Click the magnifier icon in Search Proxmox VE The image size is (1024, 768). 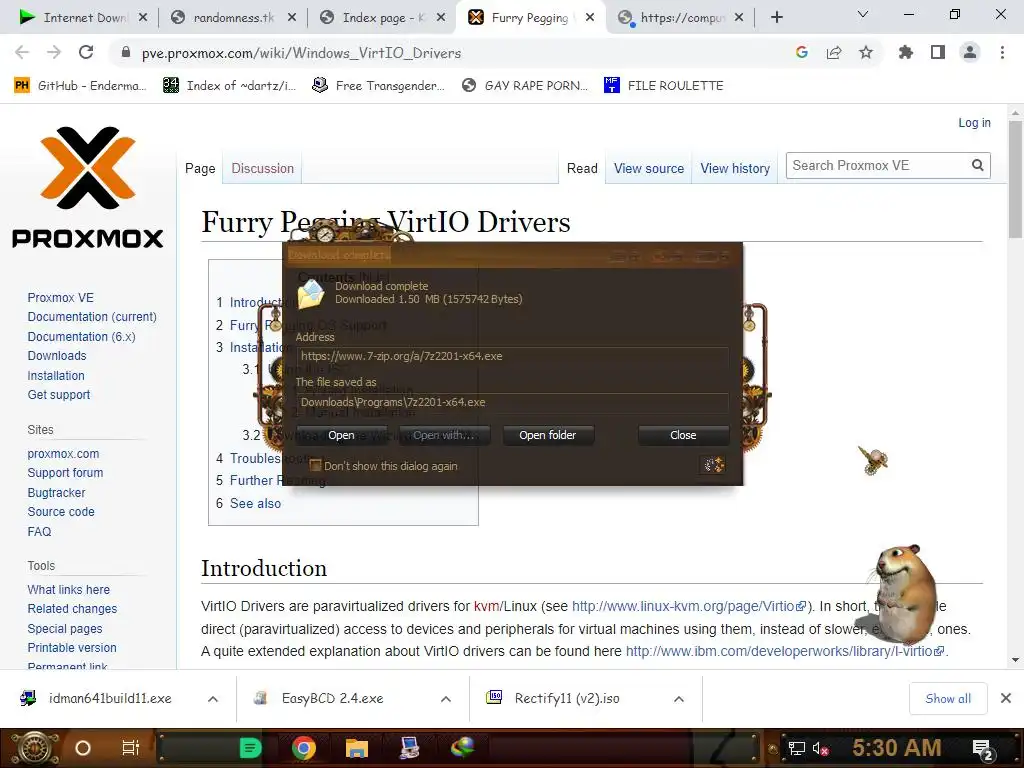978,165
